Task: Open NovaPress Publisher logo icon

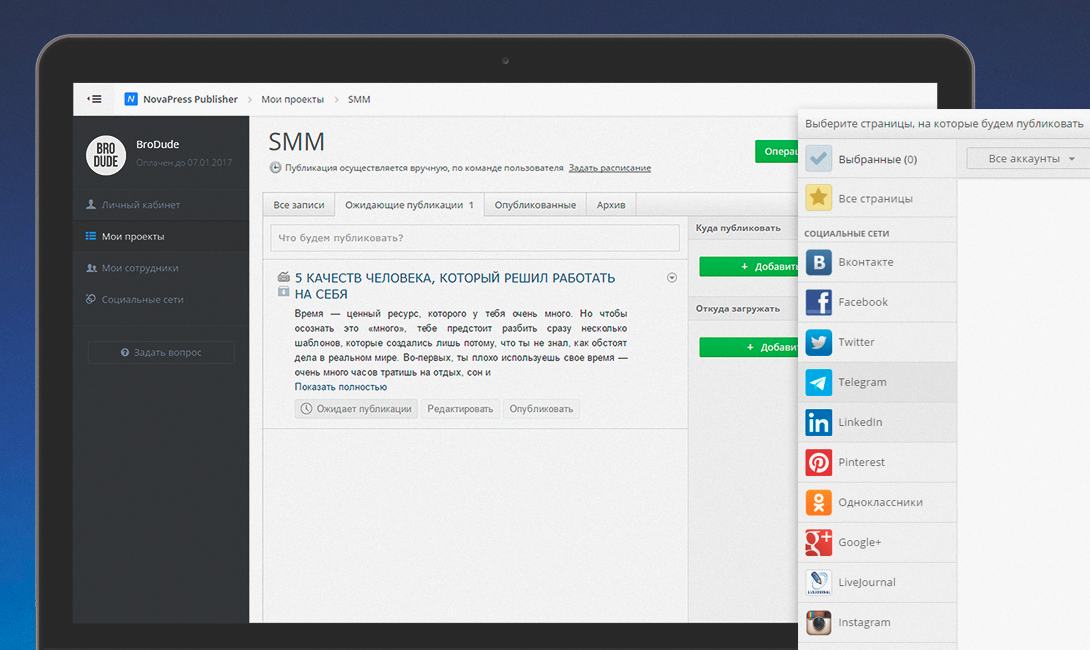Action: tap(131, 99)
